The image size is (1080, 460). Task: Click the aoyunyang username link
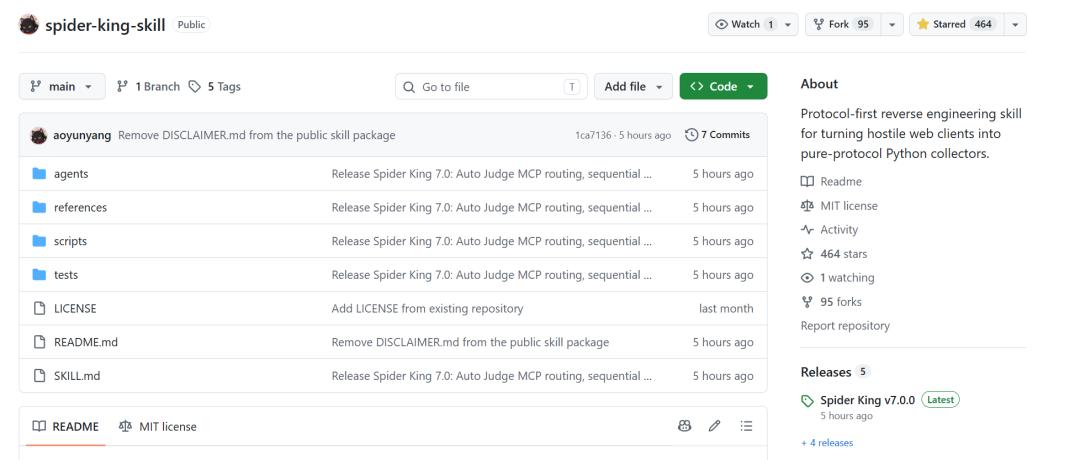(82, 135)
